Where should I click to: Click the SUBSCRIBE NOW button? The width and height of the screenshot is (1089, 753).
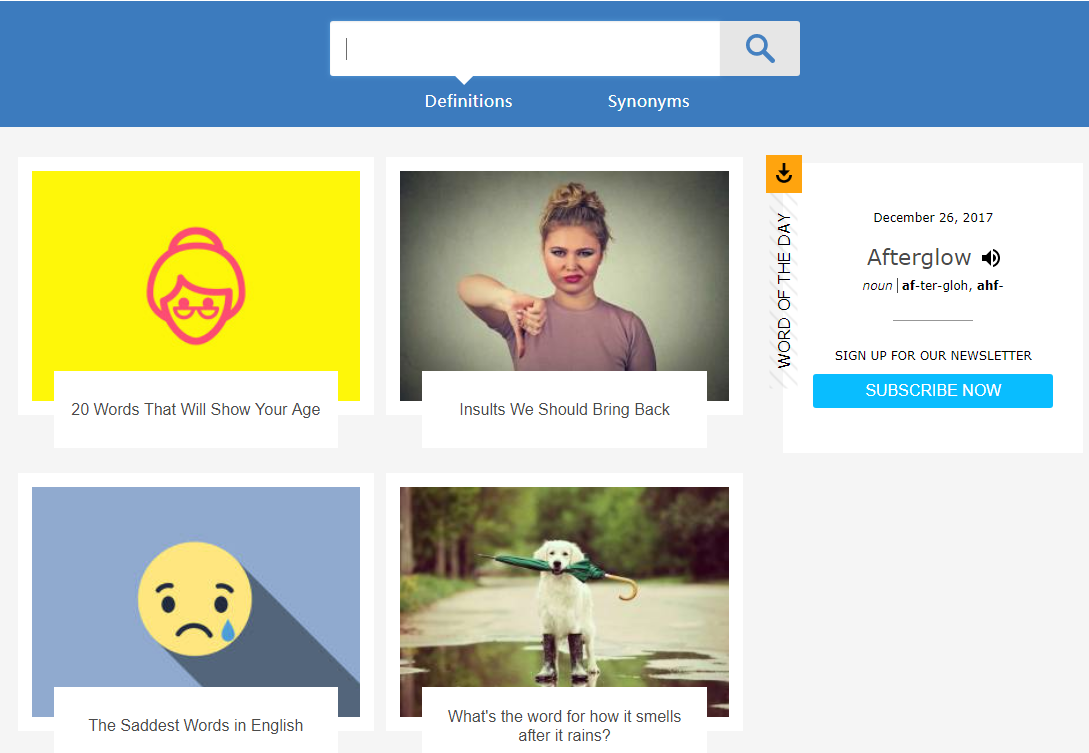(933, 391)
